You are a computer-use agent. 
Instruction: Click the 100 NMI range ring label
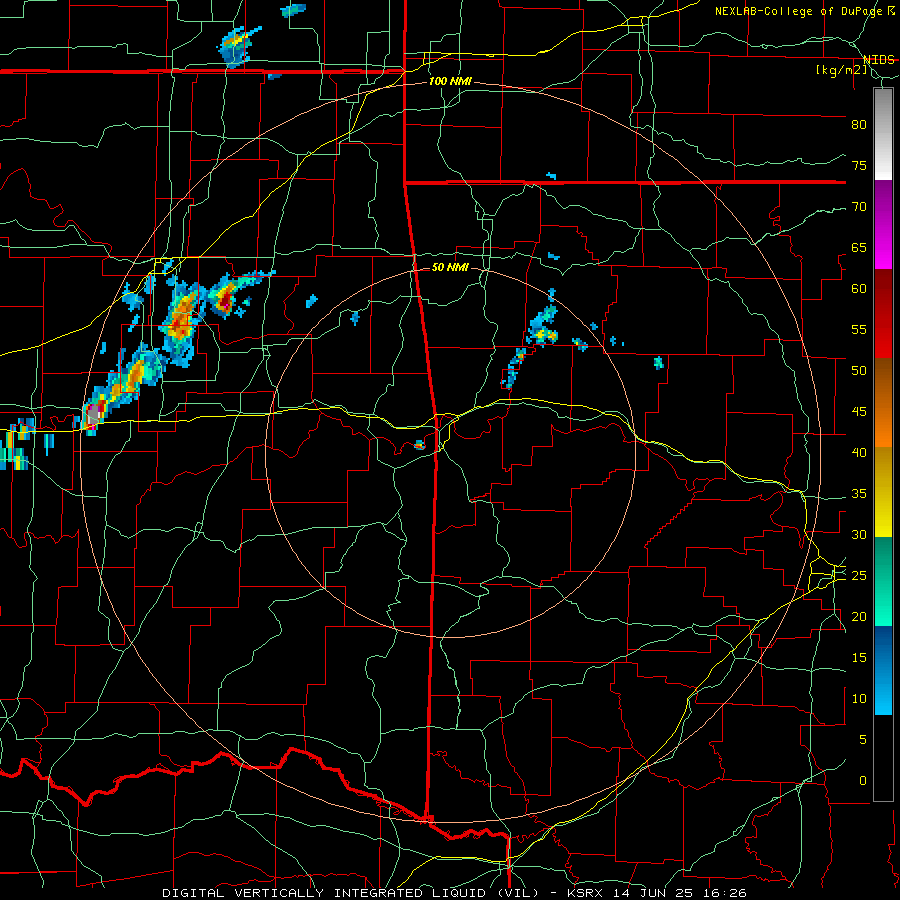[450, 82]
